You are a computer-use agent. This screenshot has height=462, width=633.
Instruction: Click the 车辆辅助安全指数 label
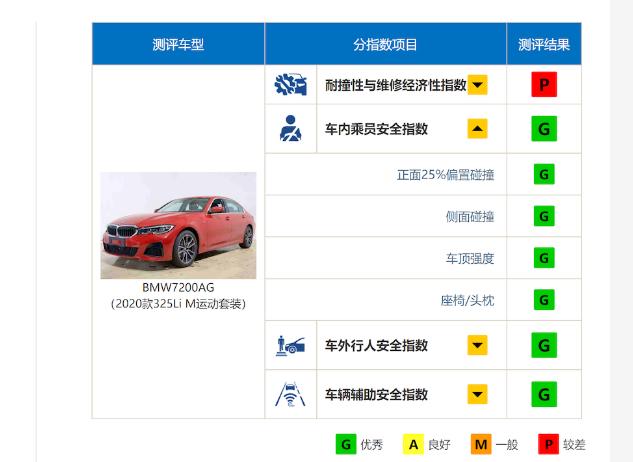pyautogui.click(x=376, y=395)
